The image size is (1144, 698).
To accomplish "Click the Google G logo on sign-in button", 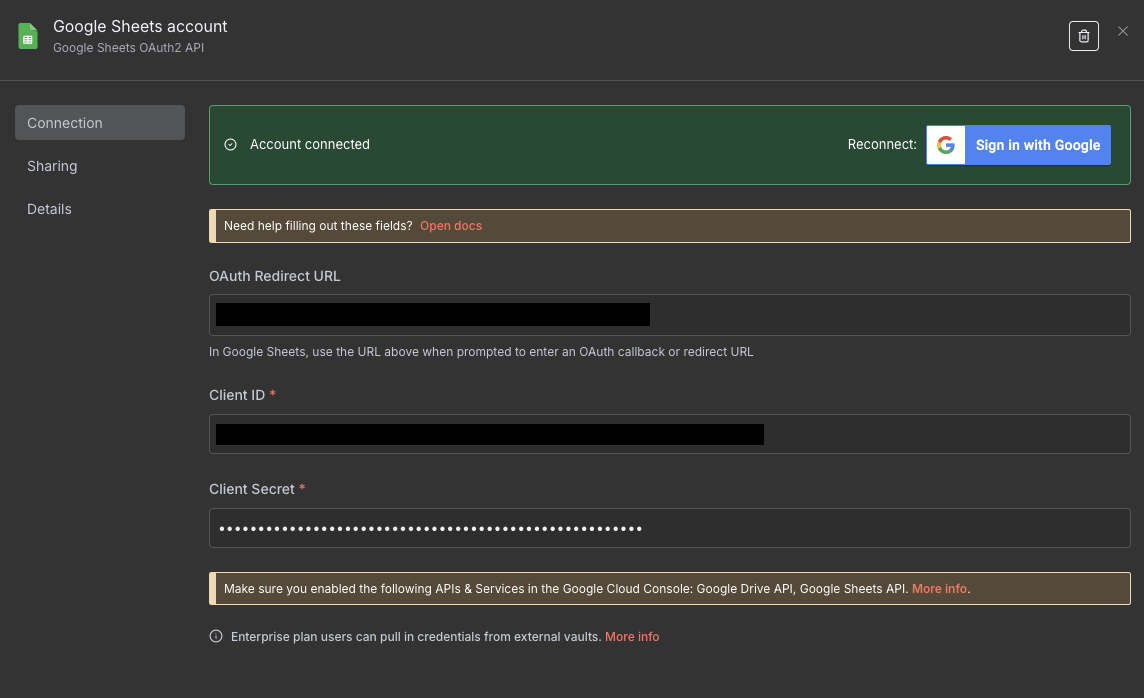I will coord(945,144).
